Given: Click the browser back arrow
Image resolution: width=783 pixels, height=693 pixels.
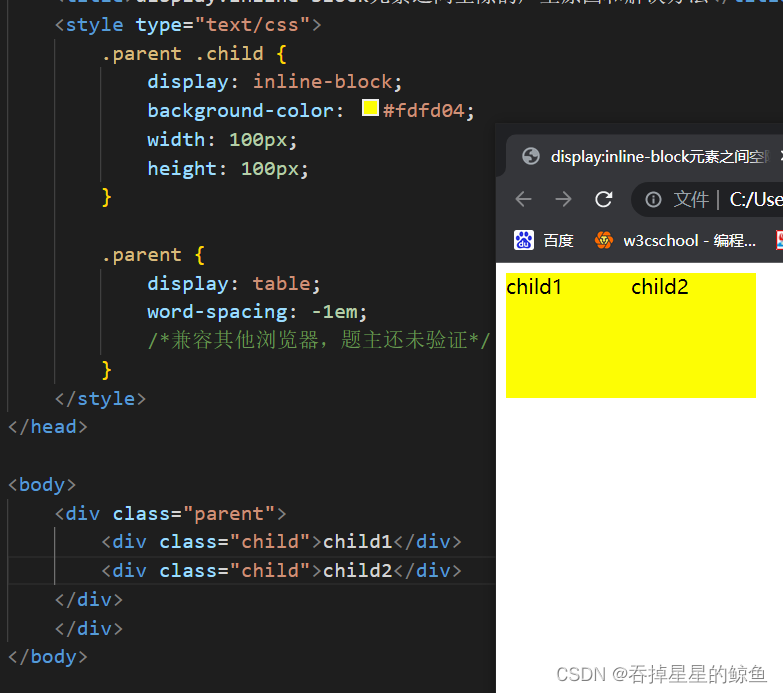Looking at the screenshot, I should click(523, 199).
